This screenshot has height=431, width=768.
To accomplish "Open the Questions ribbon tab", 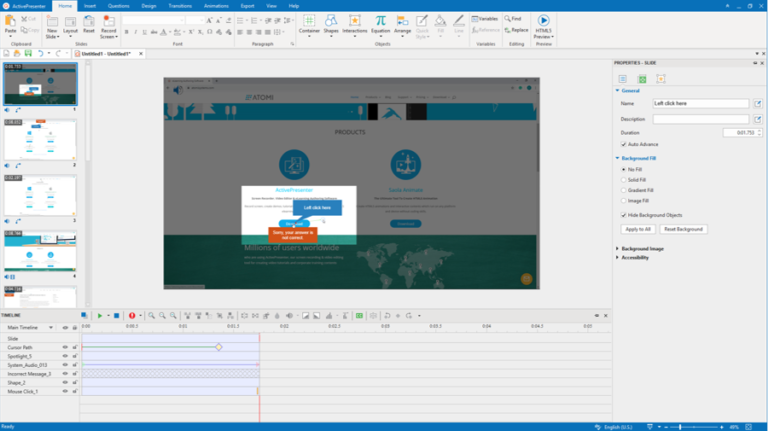I will pos(119,6).
